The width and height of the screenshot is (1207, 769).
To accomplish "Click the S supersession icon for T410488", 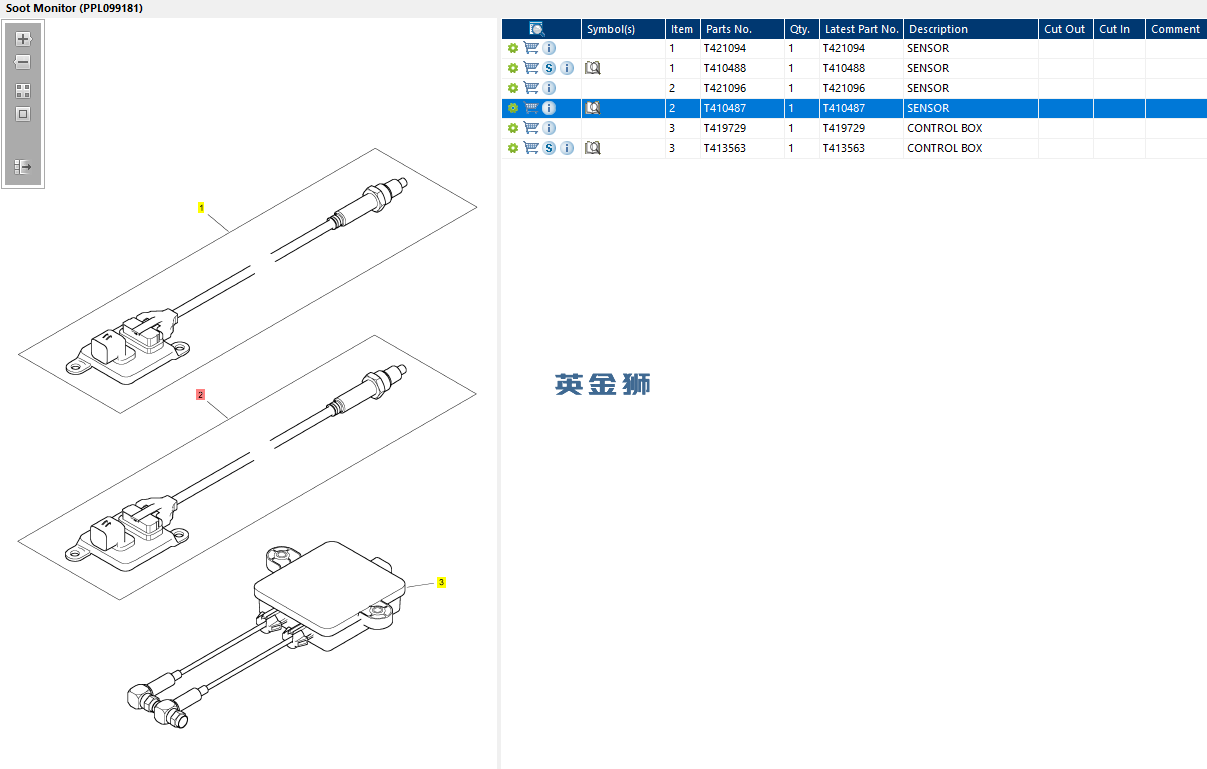I will pos(549,68).
